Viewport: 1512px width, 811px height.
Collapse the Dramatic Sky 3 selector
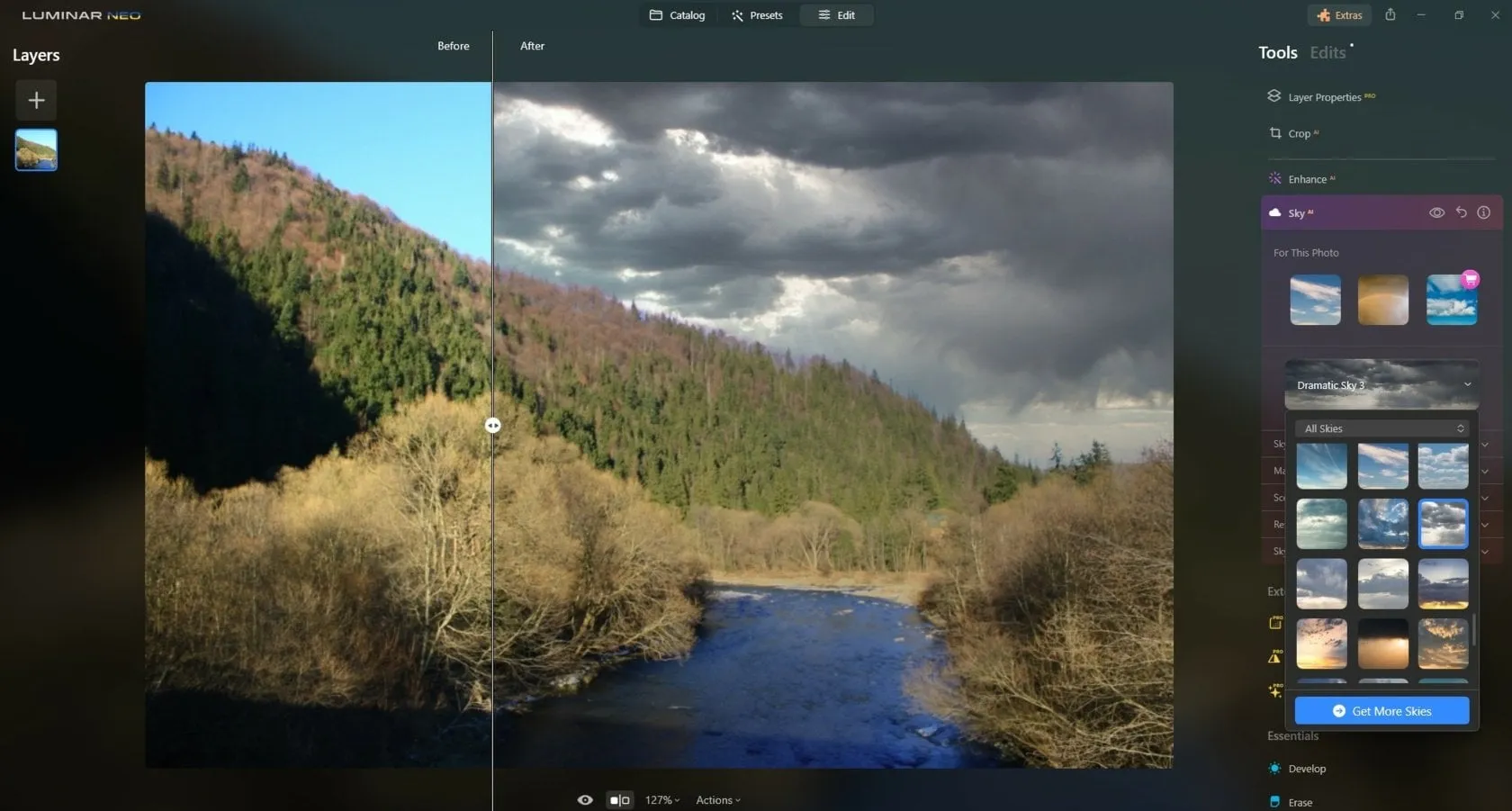1467,385
